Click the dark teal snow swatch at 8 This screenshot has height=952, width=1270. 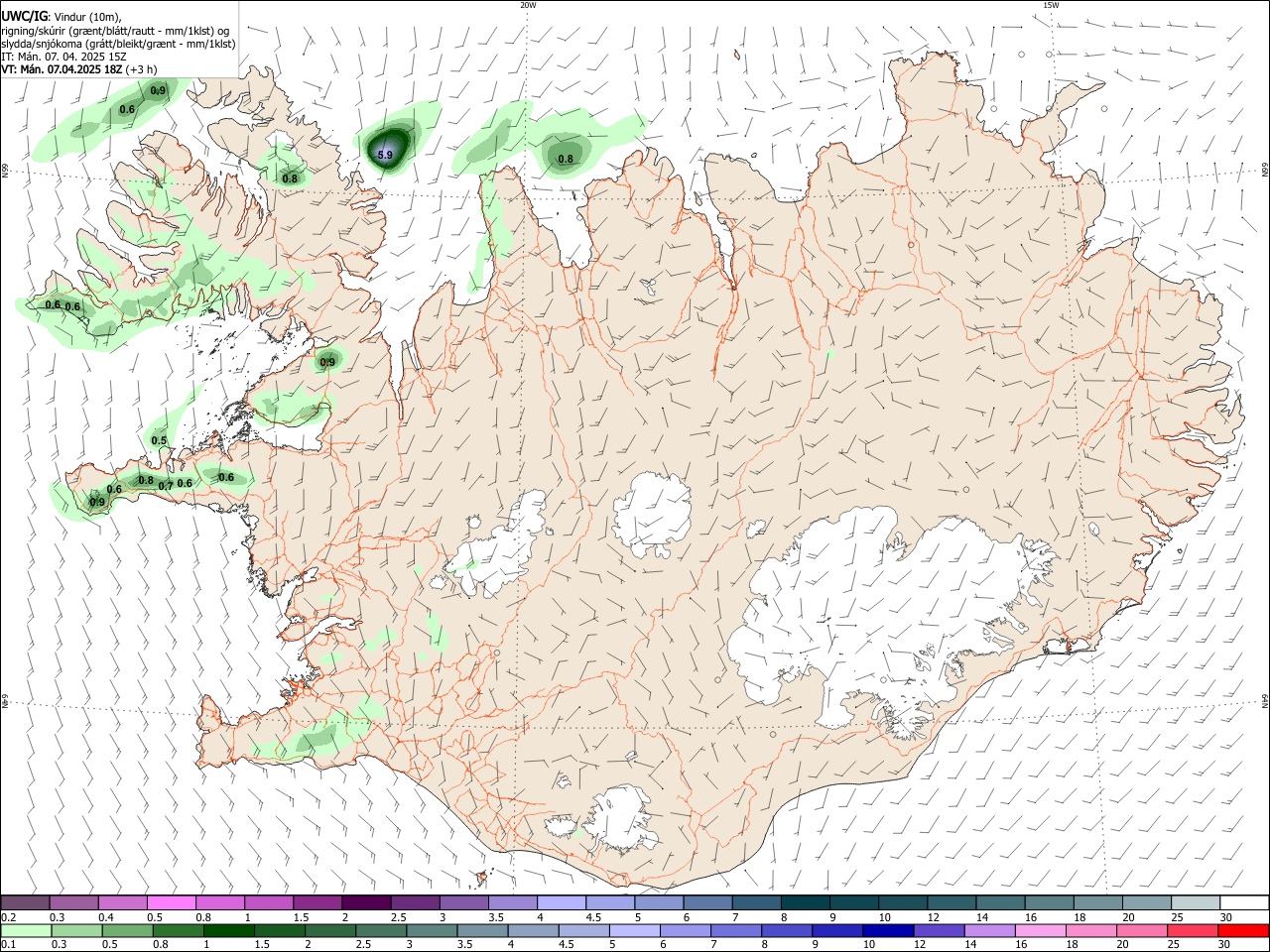tap(805, 903)
